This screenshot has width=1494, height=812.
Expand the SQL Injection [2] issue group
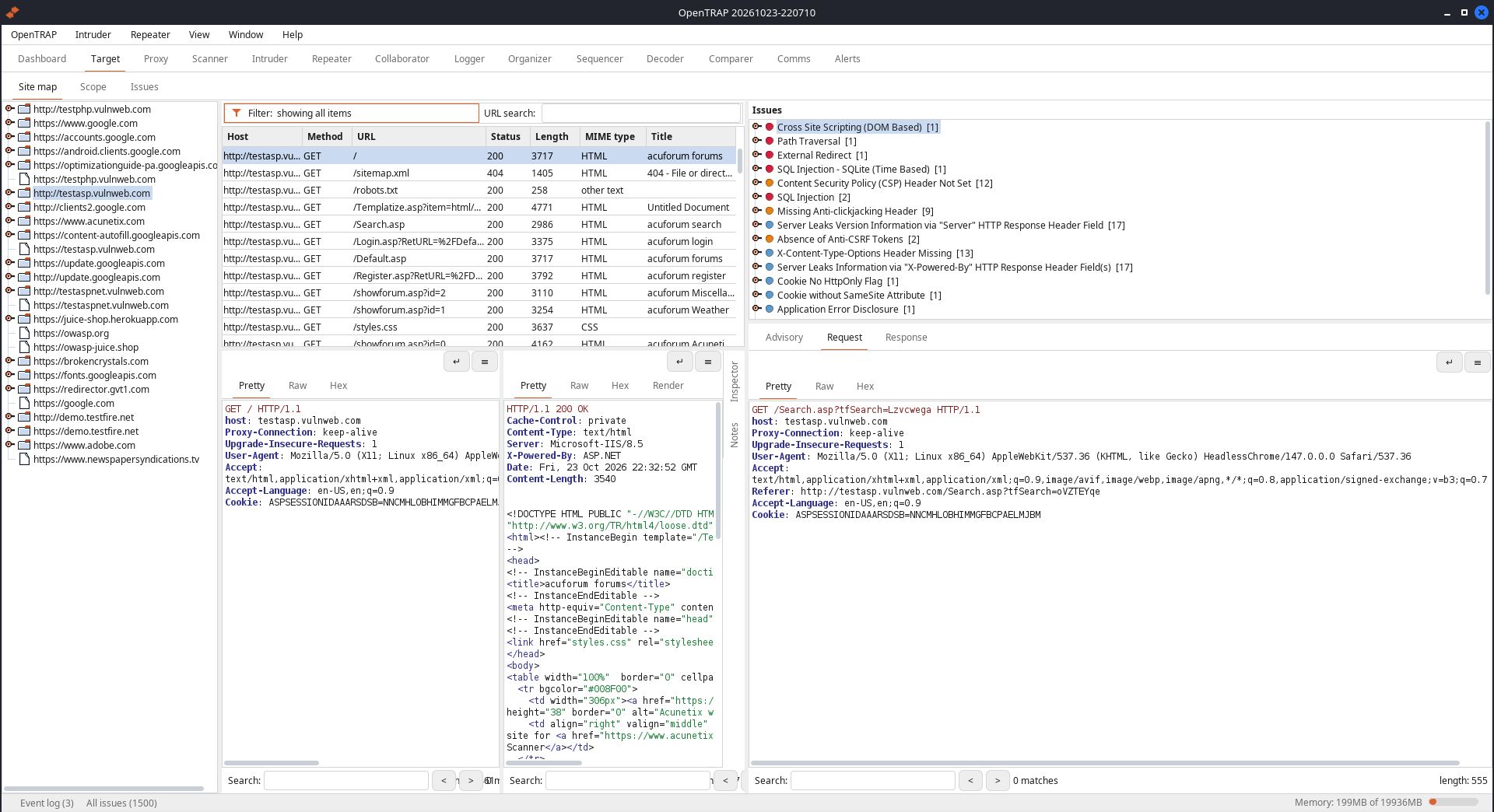pos(756,198)
